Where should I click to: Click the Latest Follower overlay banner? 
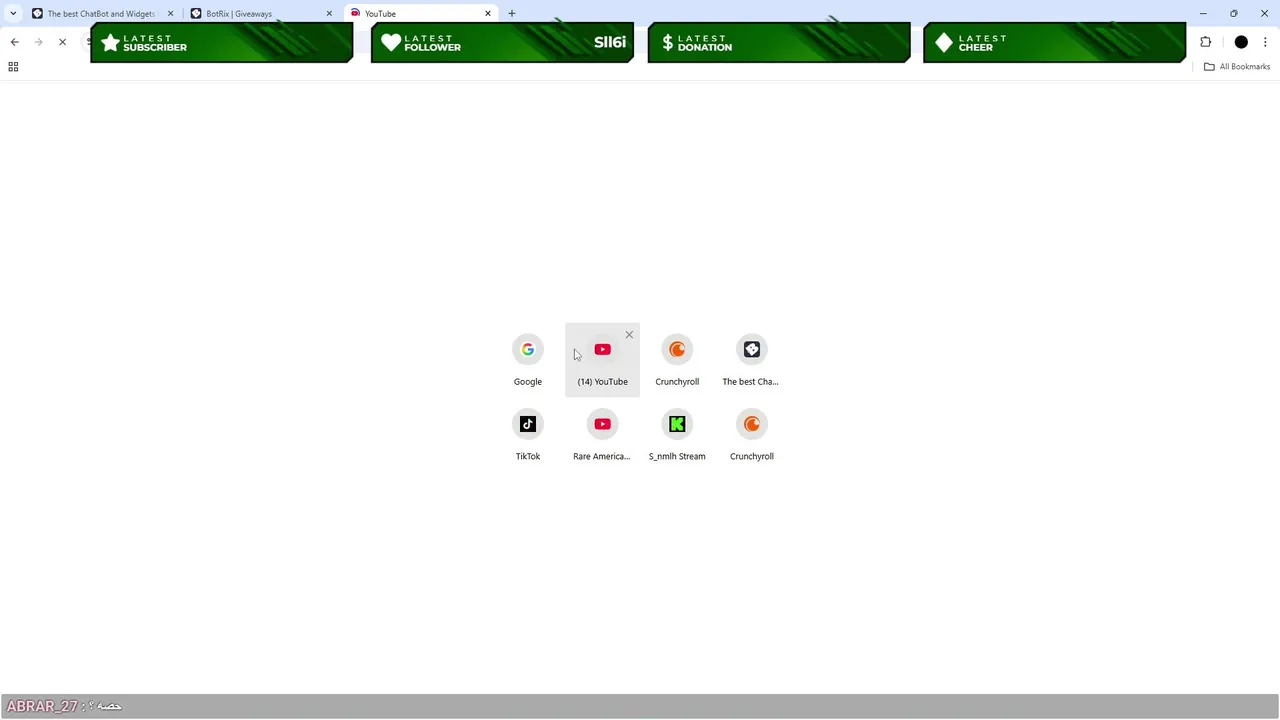coord(502,43)
